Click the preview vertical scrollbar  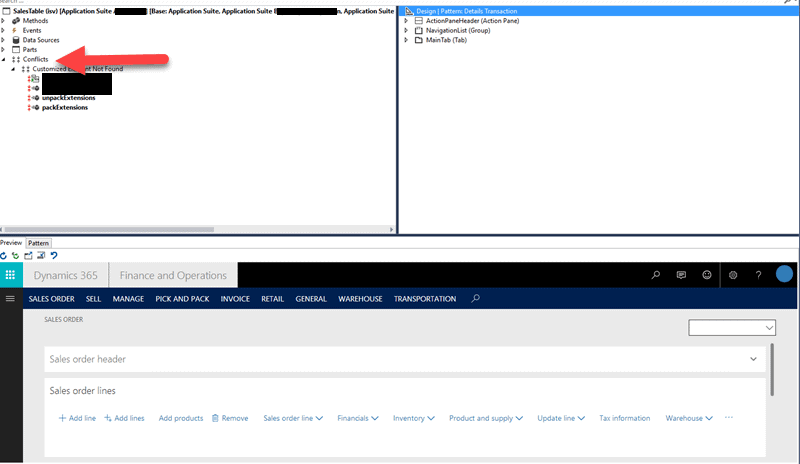tap(772, 370)
